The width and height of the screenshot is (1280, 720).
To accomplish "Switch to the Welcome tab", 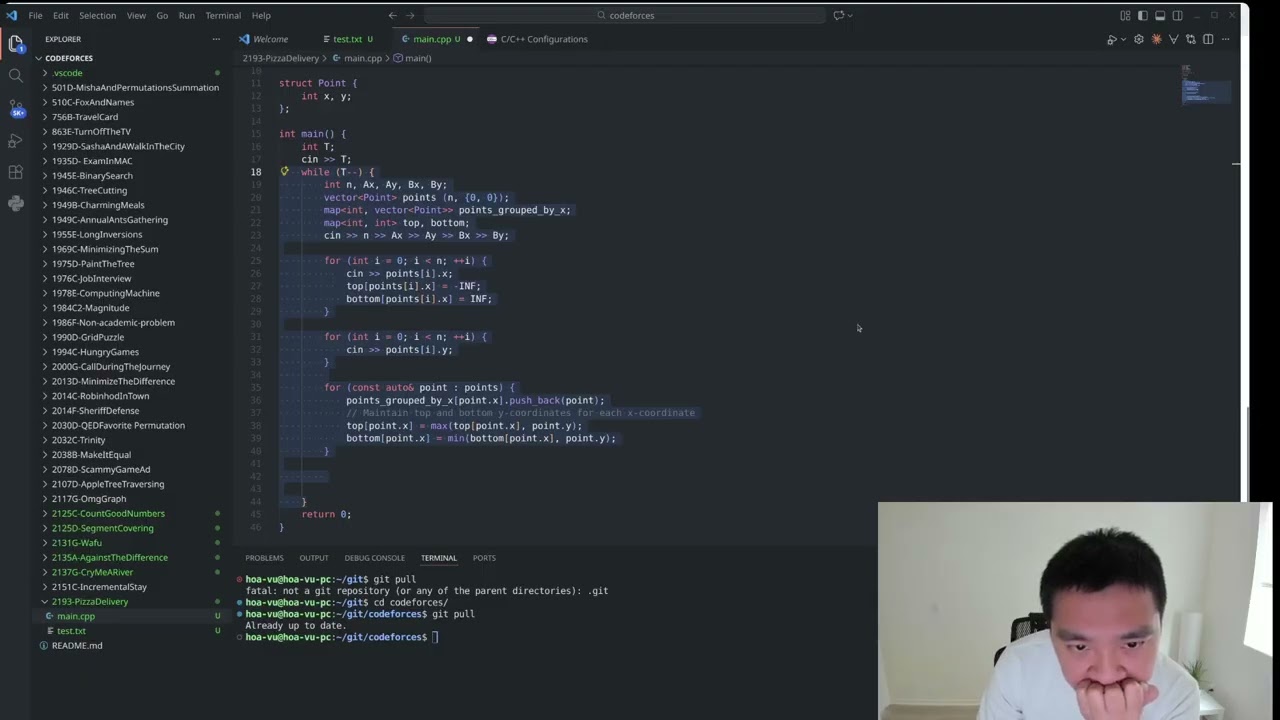I will (263, 39).
